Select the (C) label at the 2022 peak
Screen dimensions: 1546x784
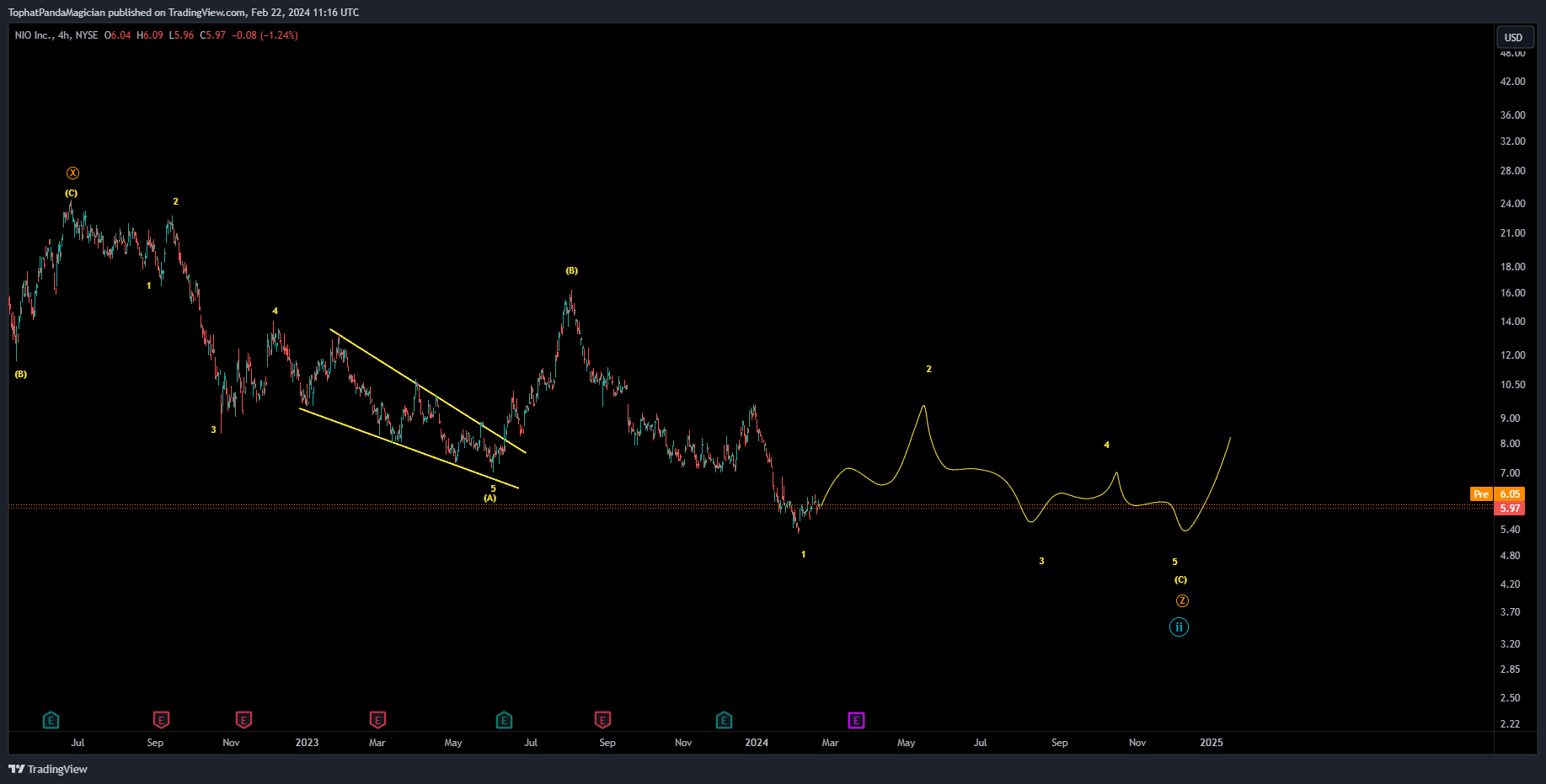coord(72,193)
